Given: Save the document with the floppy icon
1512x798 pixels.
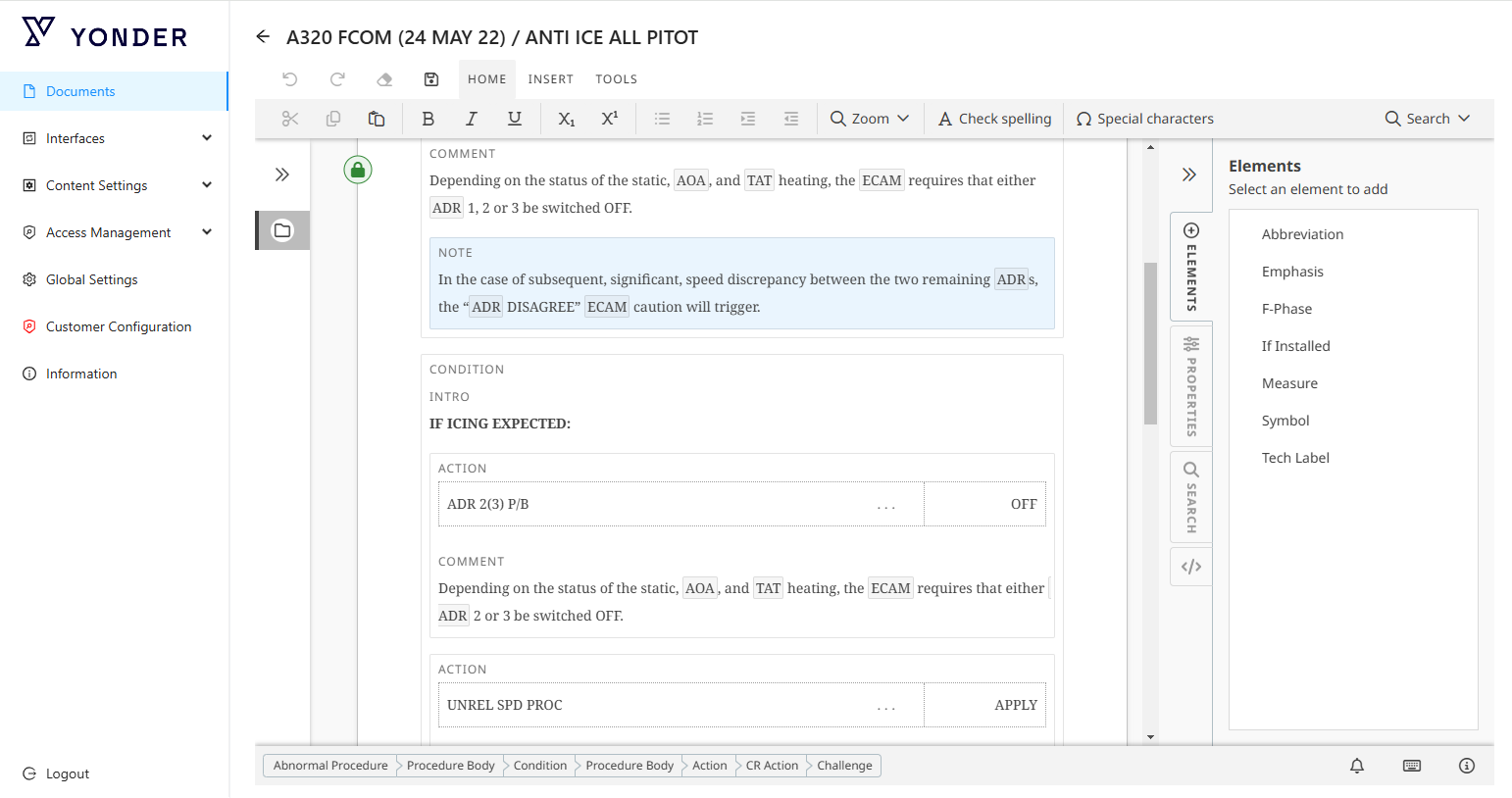Looking at the screenshot, I should tap(431, 79).
